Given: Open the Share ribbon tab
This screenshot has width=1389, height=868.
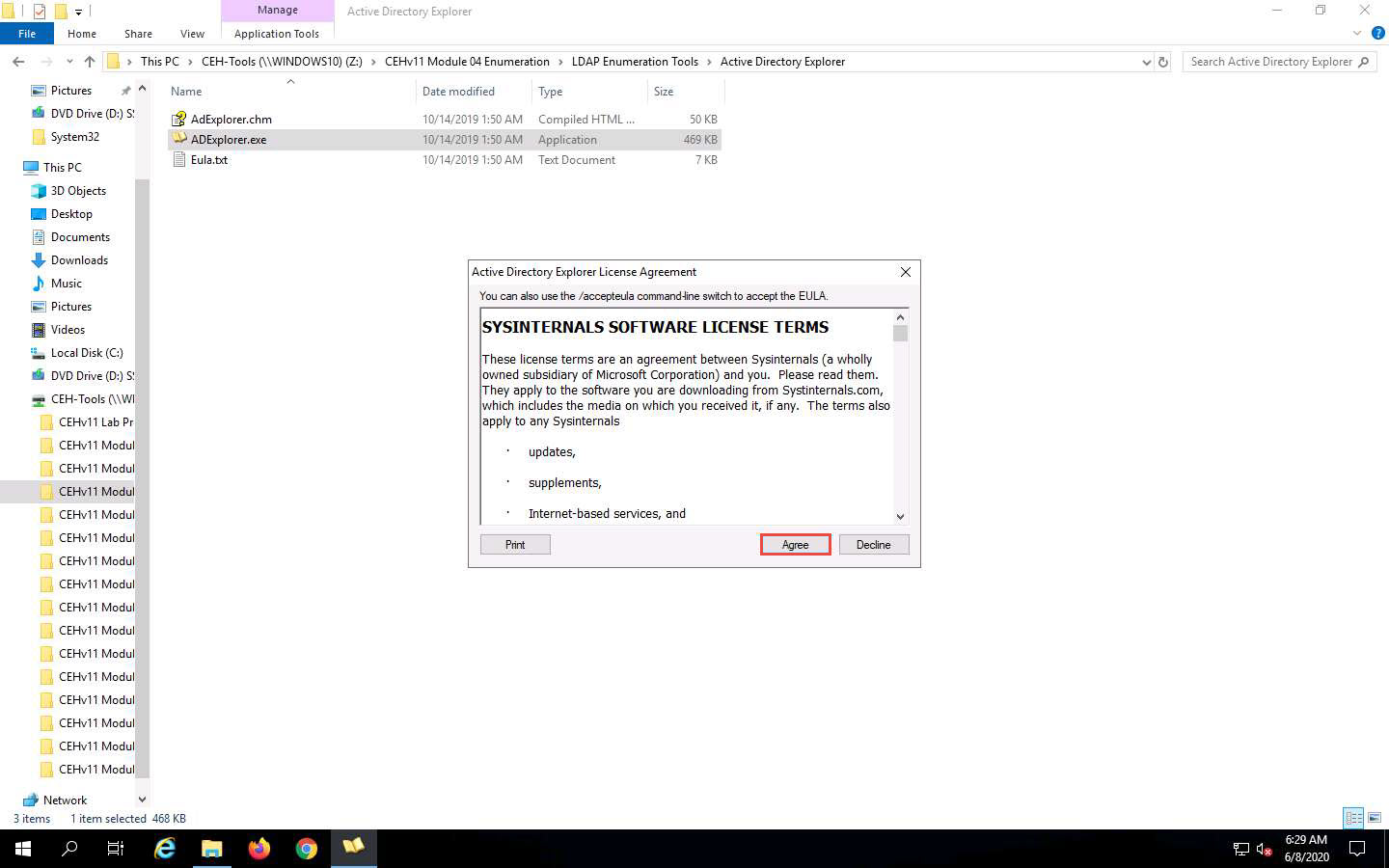Looking at the screenshot, I should point(138,34).
